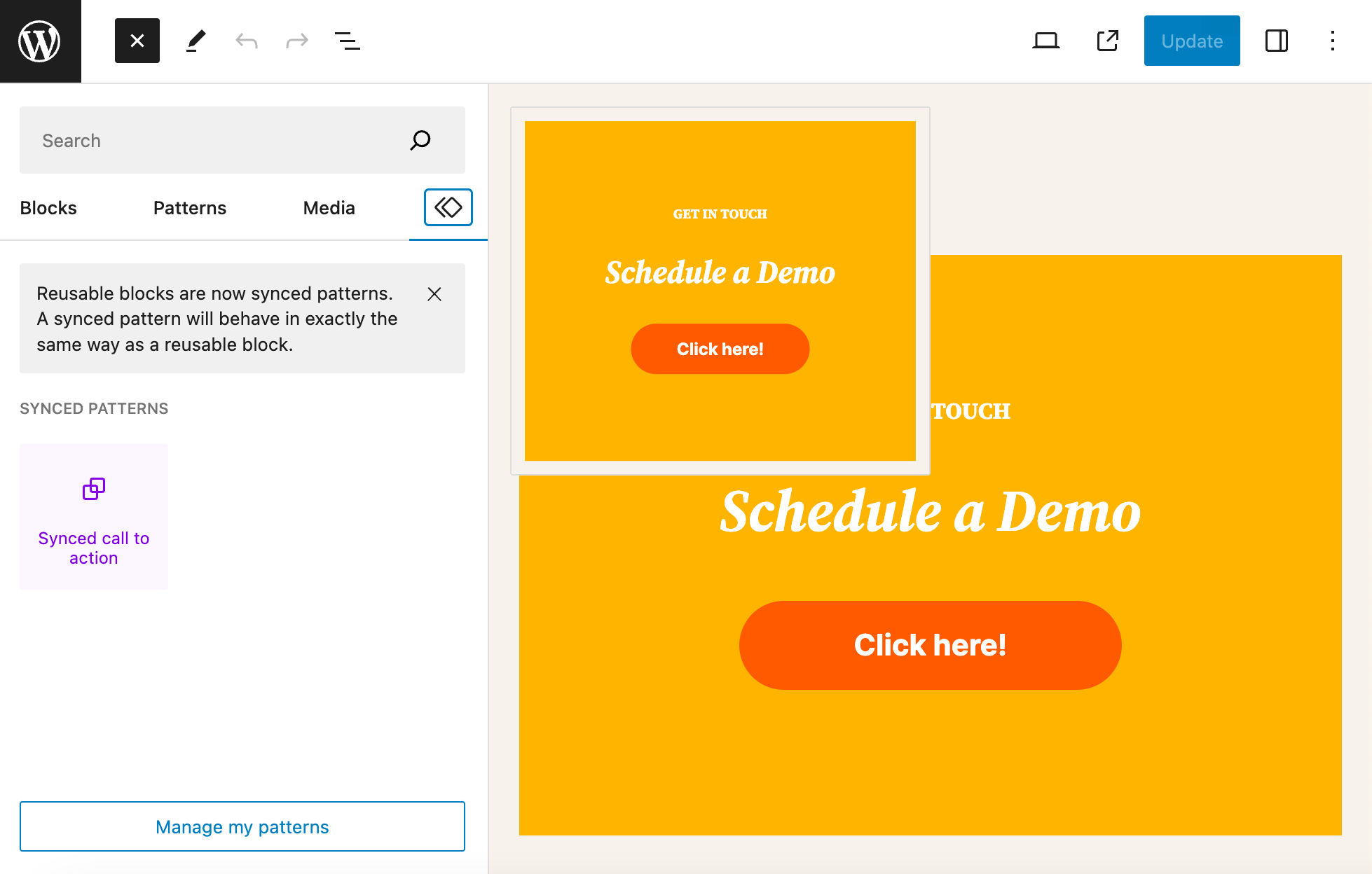Dismiss the reusable blocks notification
Screen dimensions: 1372x874
point(435,294)
